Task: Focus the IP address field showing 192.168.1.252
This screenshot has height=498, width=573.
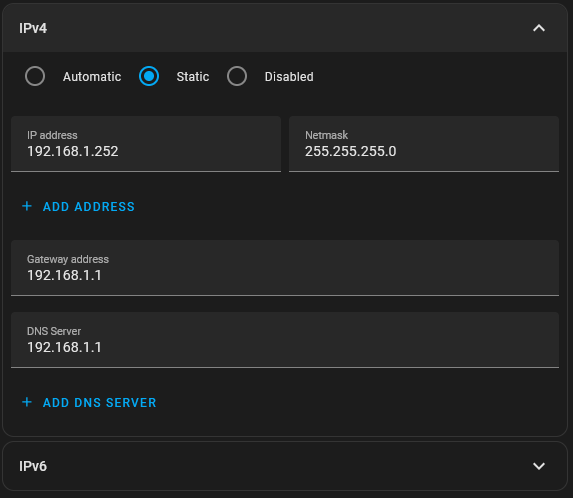Action: [x=146, y=144]
